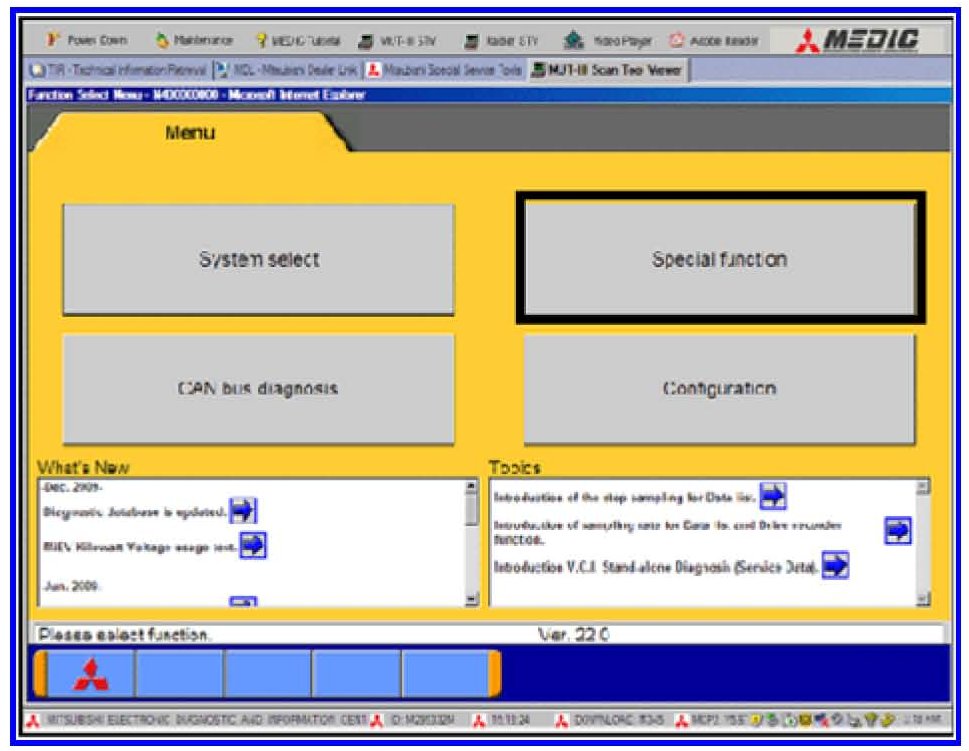Open CAN bus diagnosis
Image resolution: width=969 pixels, height=751 pixels.
258,389
